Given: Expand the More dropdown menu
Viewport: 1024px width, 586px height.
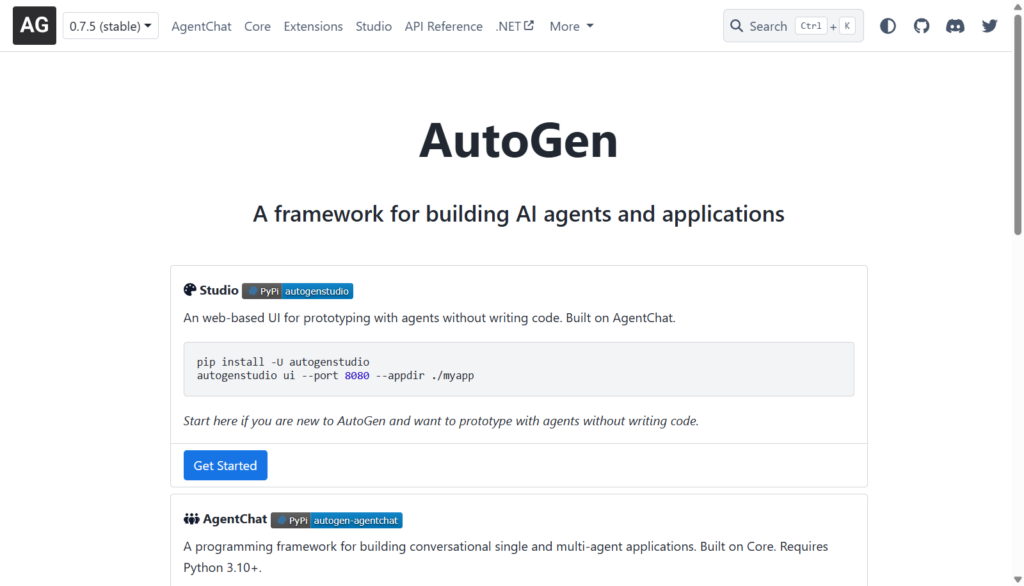Looking at the screenshot, I should tap(571, 26).
